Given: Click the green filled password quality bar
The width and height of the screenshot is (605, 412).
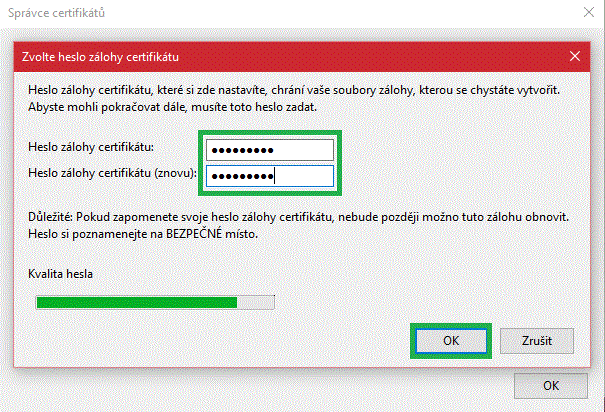Looking at the screenshot, I should pyautogui.click(x=135, y=302).
